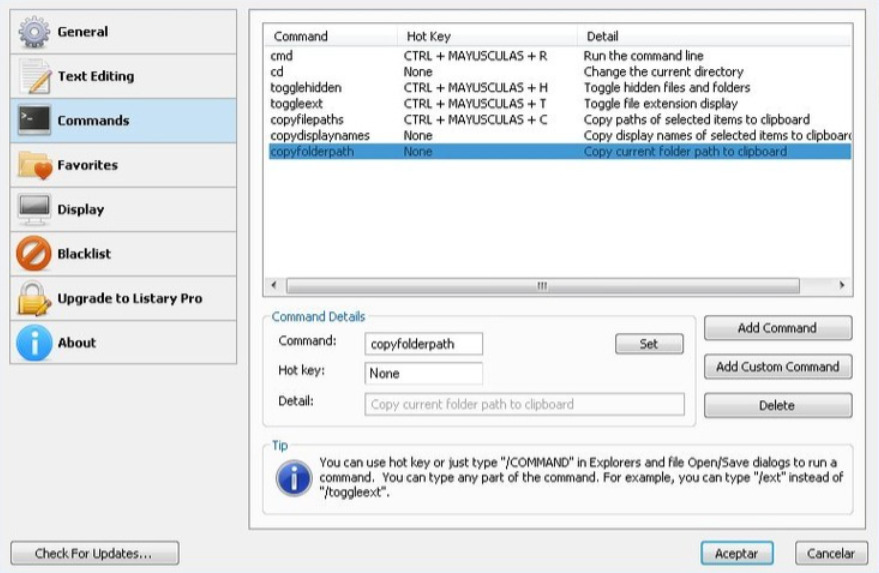Click 'Toggle file extension display' detail
This screenshot has height=573, width=879.
(661, 104)
